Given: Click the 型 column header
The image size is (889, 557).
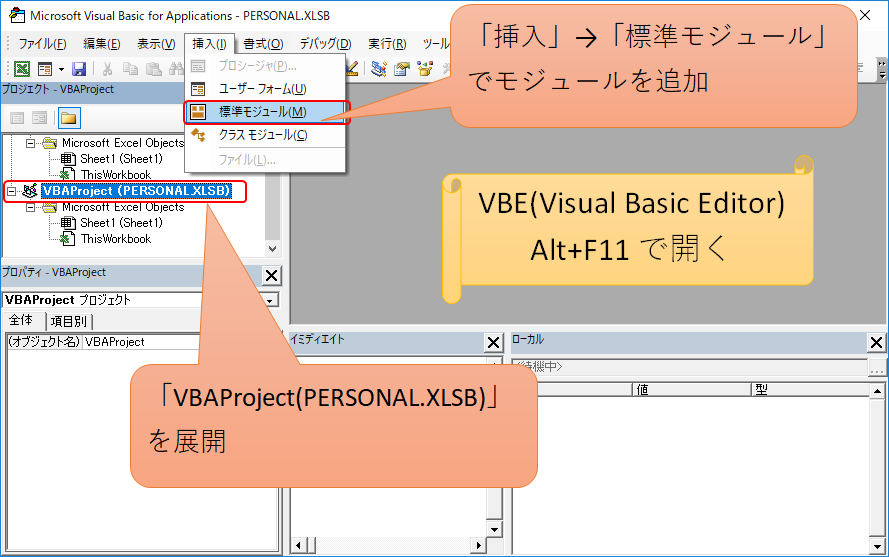Looking at the screenshot, I should click(810, 390).
